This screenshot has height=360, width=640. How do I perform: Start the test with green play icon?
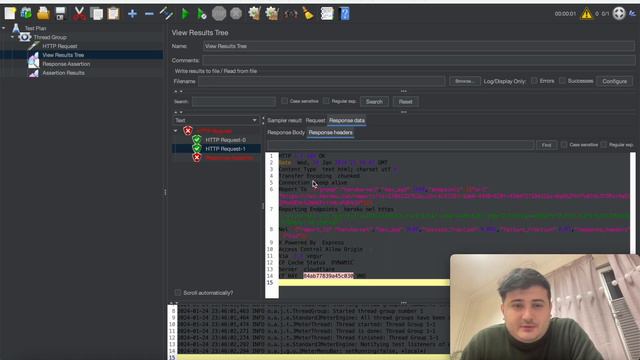click(x=185, y=14)
